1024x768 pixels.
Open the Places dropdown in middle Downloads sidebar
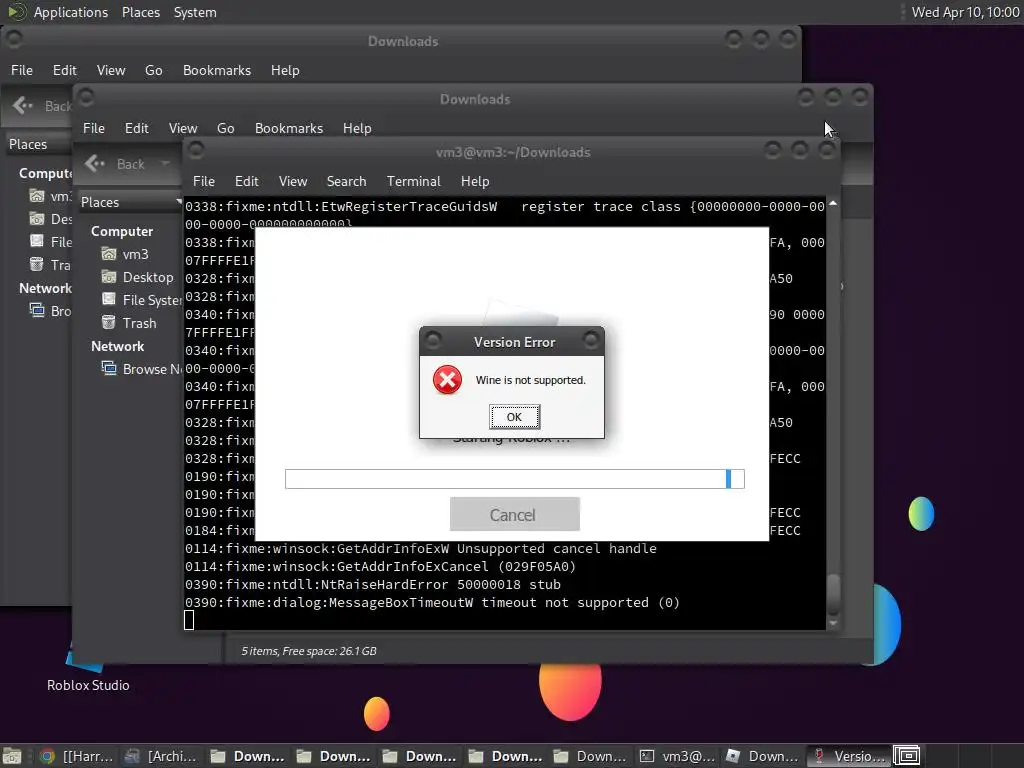(x=129, y=202)
